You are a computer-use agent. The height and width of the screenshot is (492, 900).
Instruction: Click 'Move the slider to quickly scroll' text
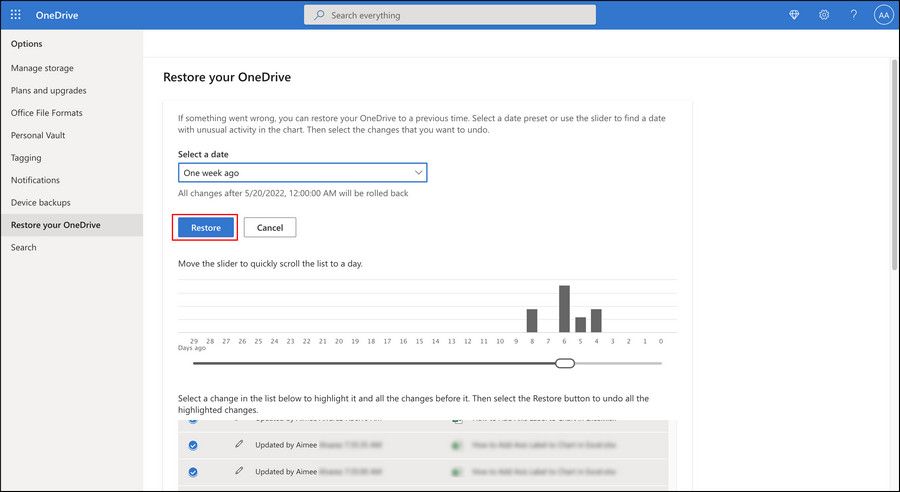coord(270,264)
